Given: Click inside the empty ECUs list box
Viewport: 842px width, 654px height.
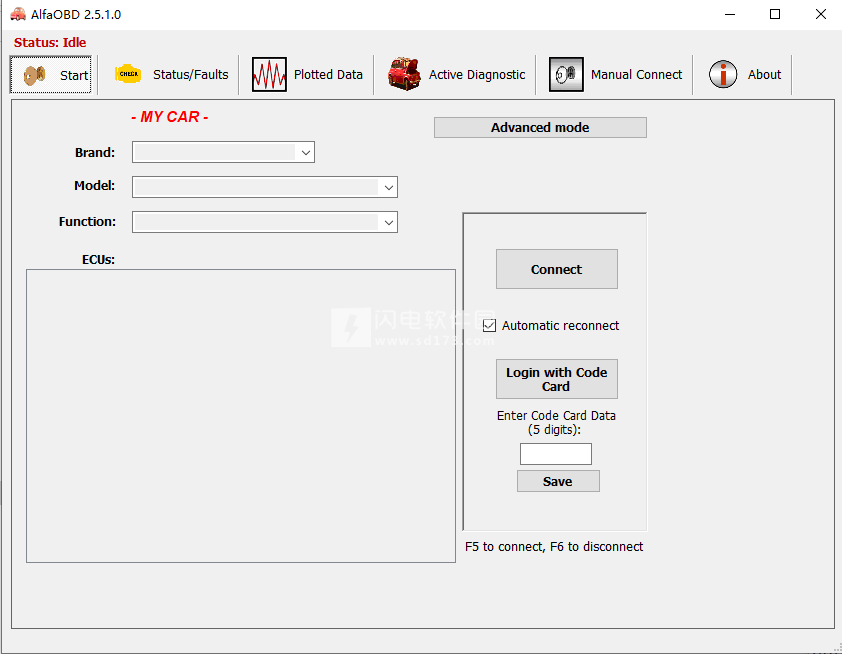Looking at the screenshot, I should point(241,416).
